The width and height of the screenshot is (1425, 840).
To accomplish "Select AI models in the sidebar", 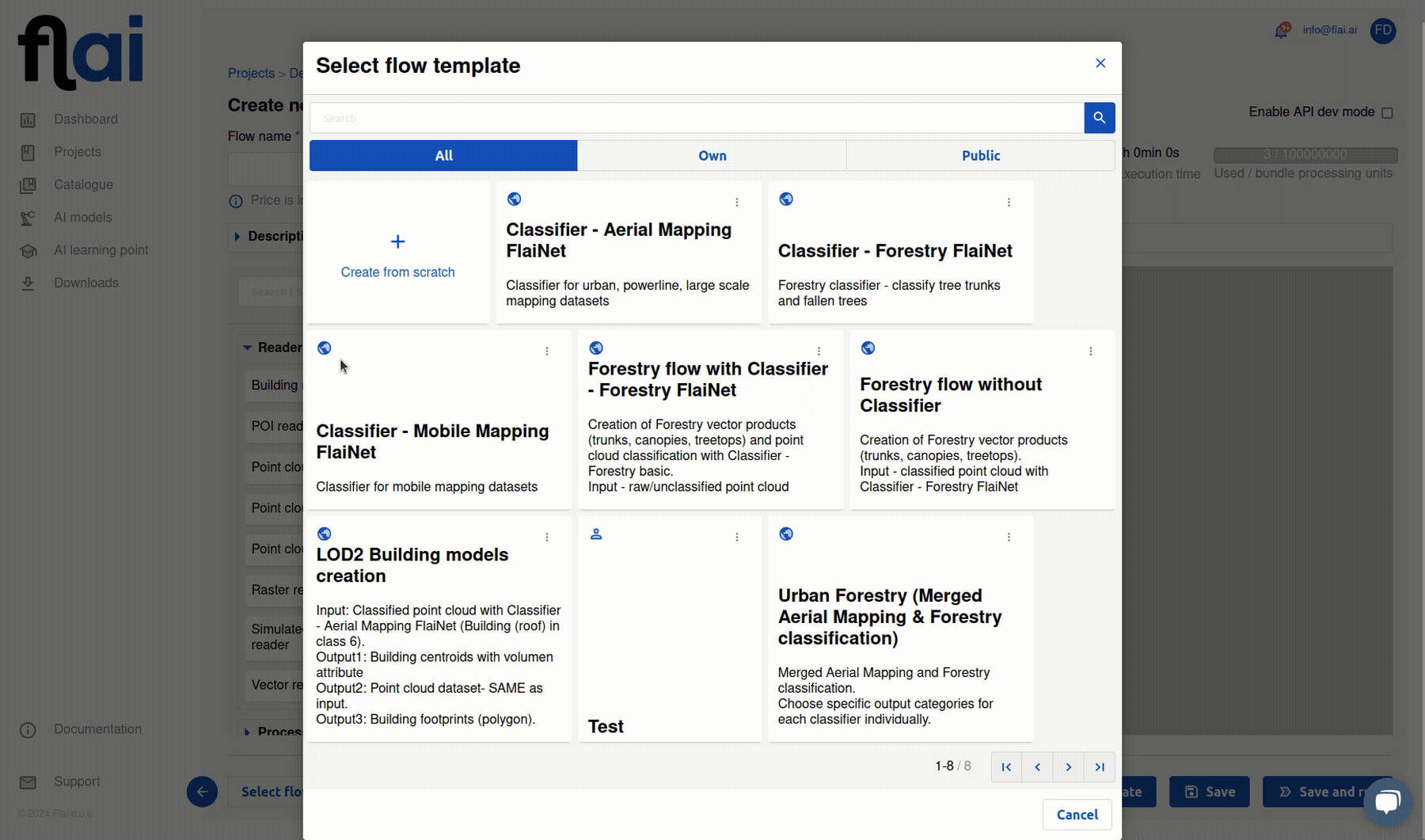I will click(x=83, y=217).
